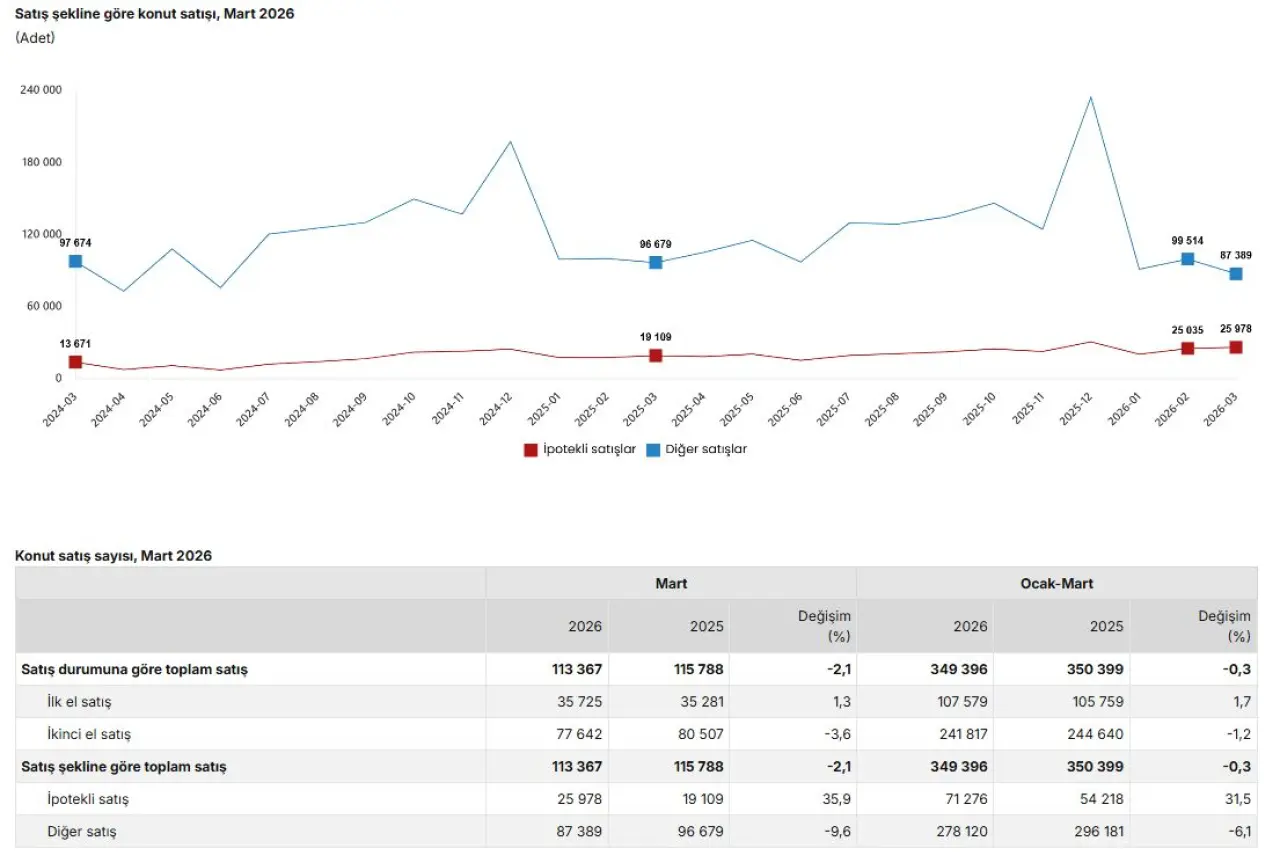
Task: Toggle the İpotekli satışlar legend series
Action: click(x=595, y=450)
